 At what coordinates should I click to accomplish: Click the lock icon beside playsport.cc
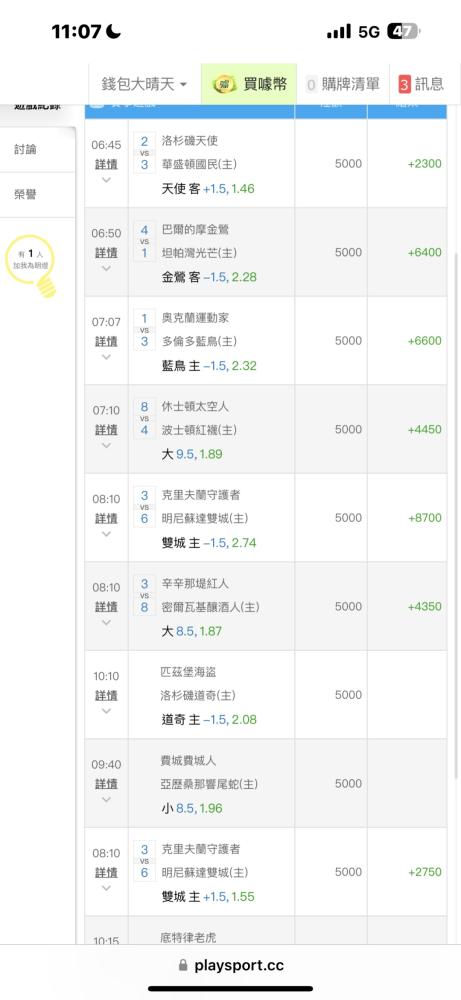184,966
